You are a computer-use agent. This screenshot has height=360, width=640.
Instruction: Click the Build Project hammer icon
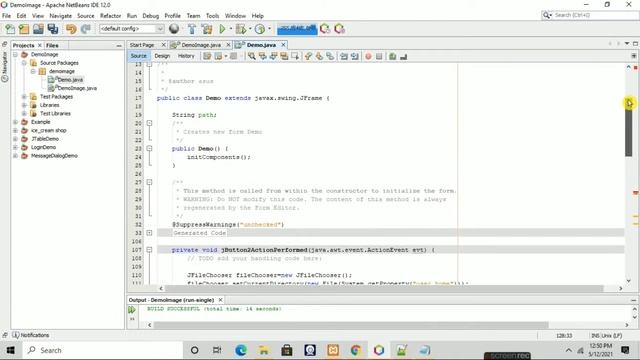(x=192, y=29)
